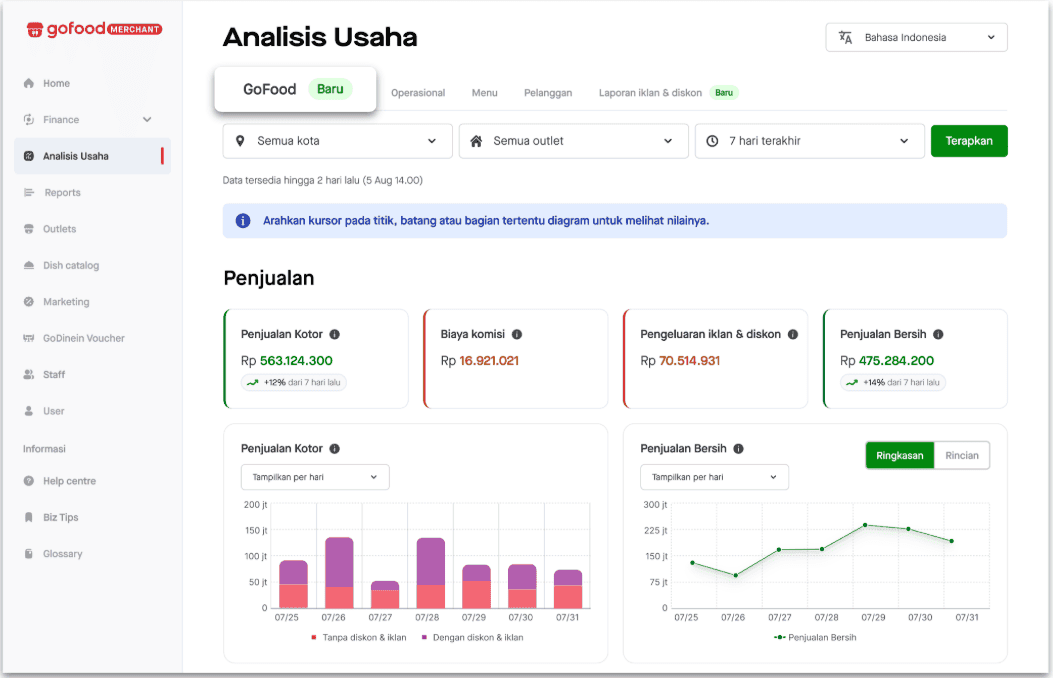Switch to the Pelanggan tab
Image resolution: width=1053 pixels, height=678 pixels.
point(548,93)
